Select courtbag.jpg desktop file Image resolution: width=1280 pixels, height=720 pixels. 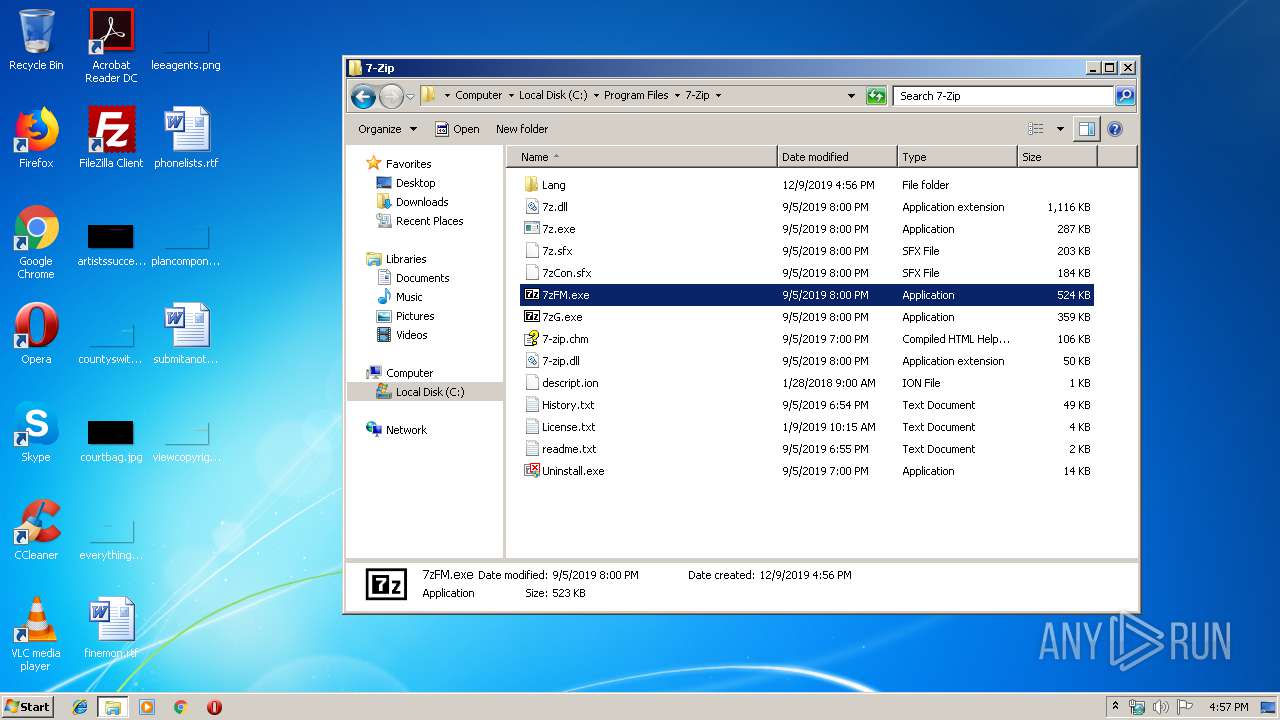tap(111, 441)
